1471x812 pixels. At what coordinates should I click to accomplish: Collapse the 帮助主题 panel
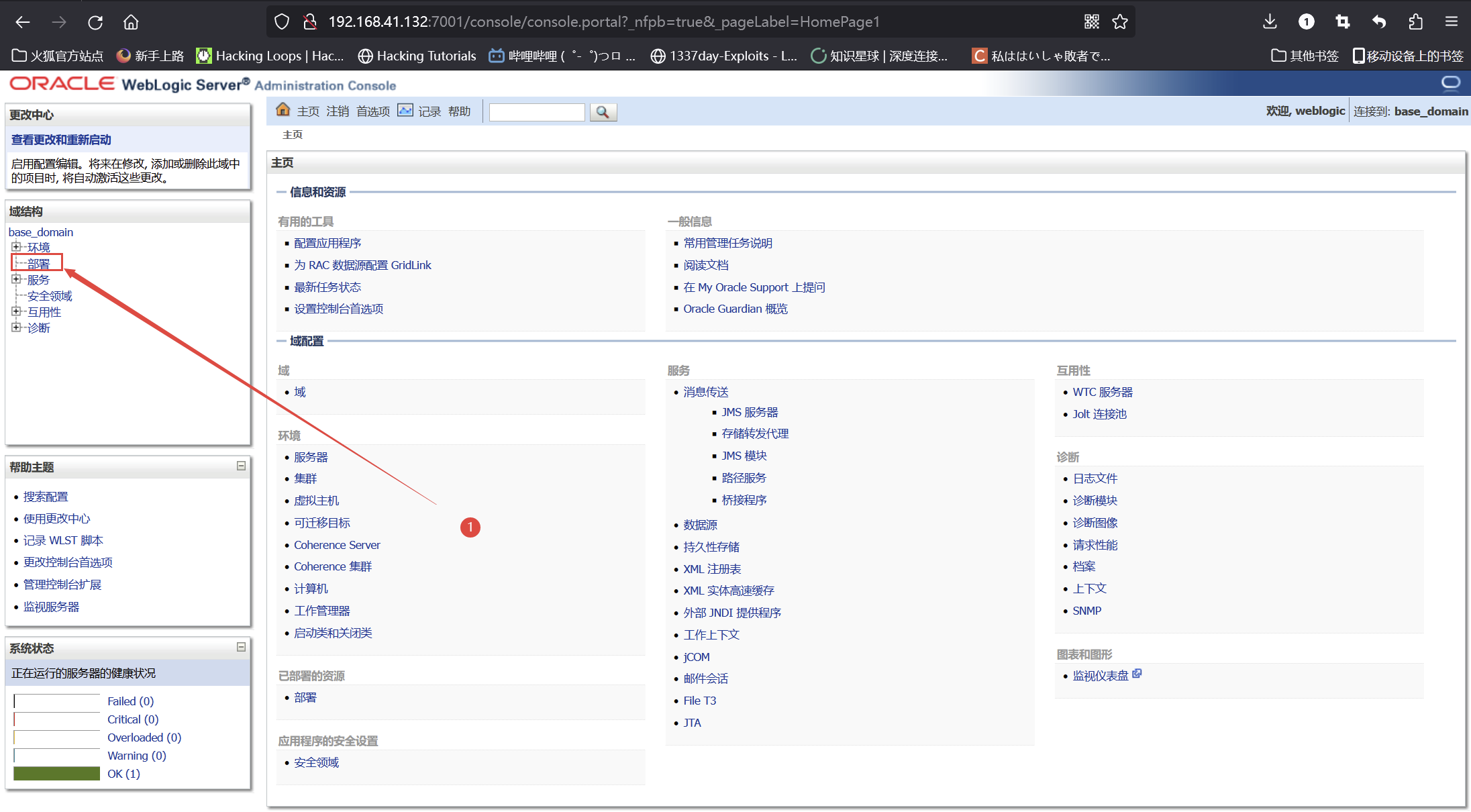click(x=241, y=466)
